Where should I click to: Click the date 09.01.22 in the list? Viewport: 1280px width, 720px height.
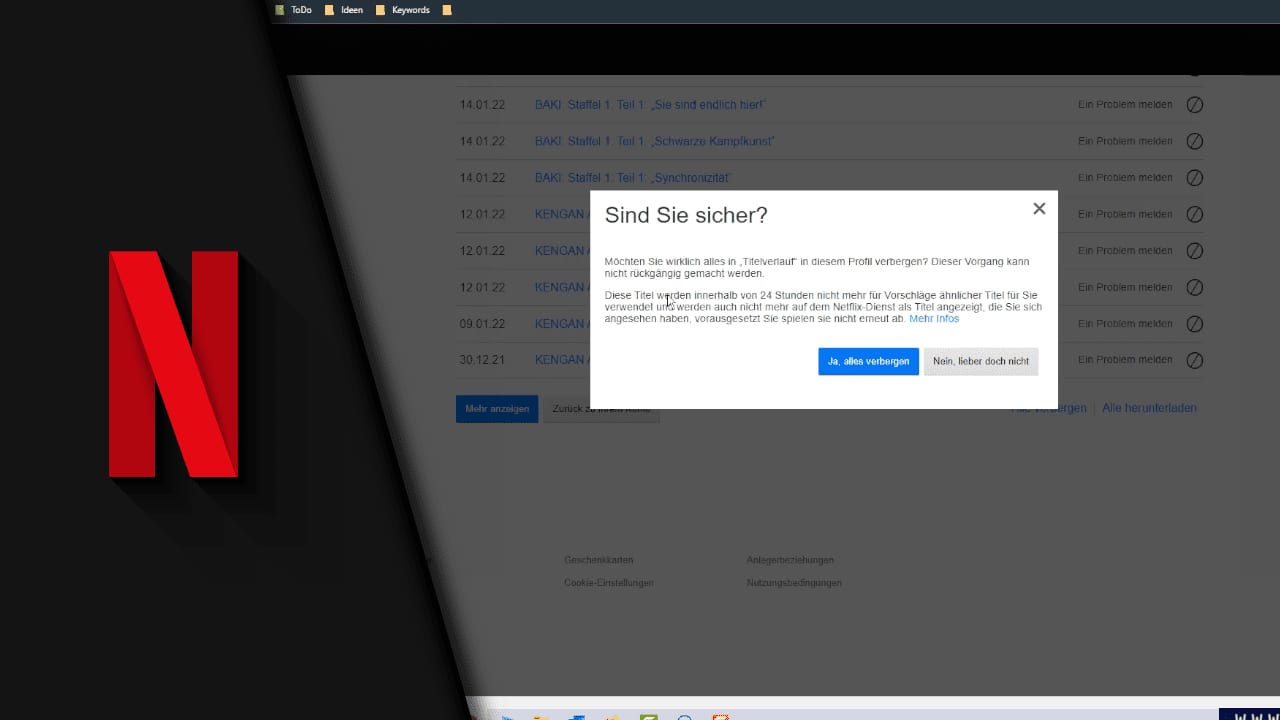(482, 324)
